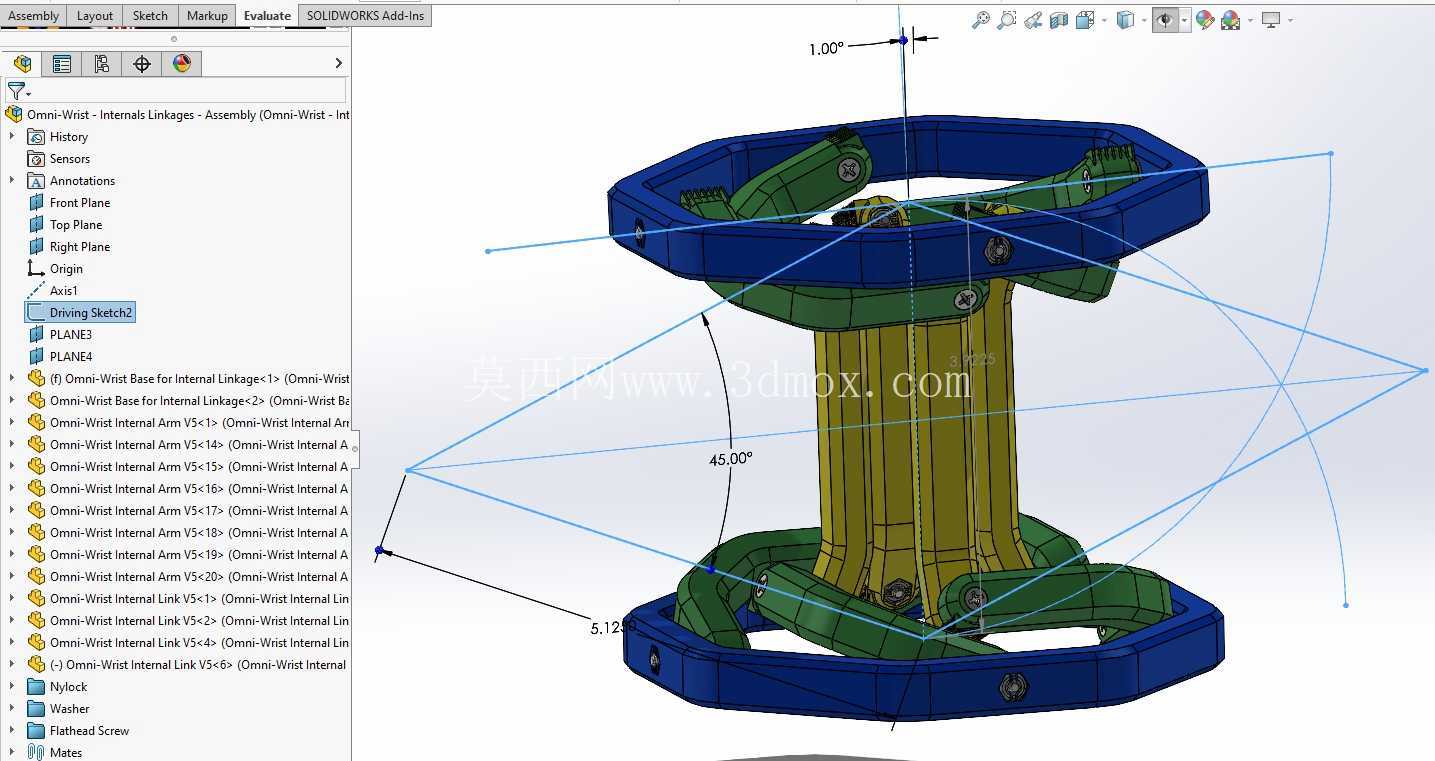Click the Previous View icon
This screenshot has width=1435, height=761.
(1033, 20)
